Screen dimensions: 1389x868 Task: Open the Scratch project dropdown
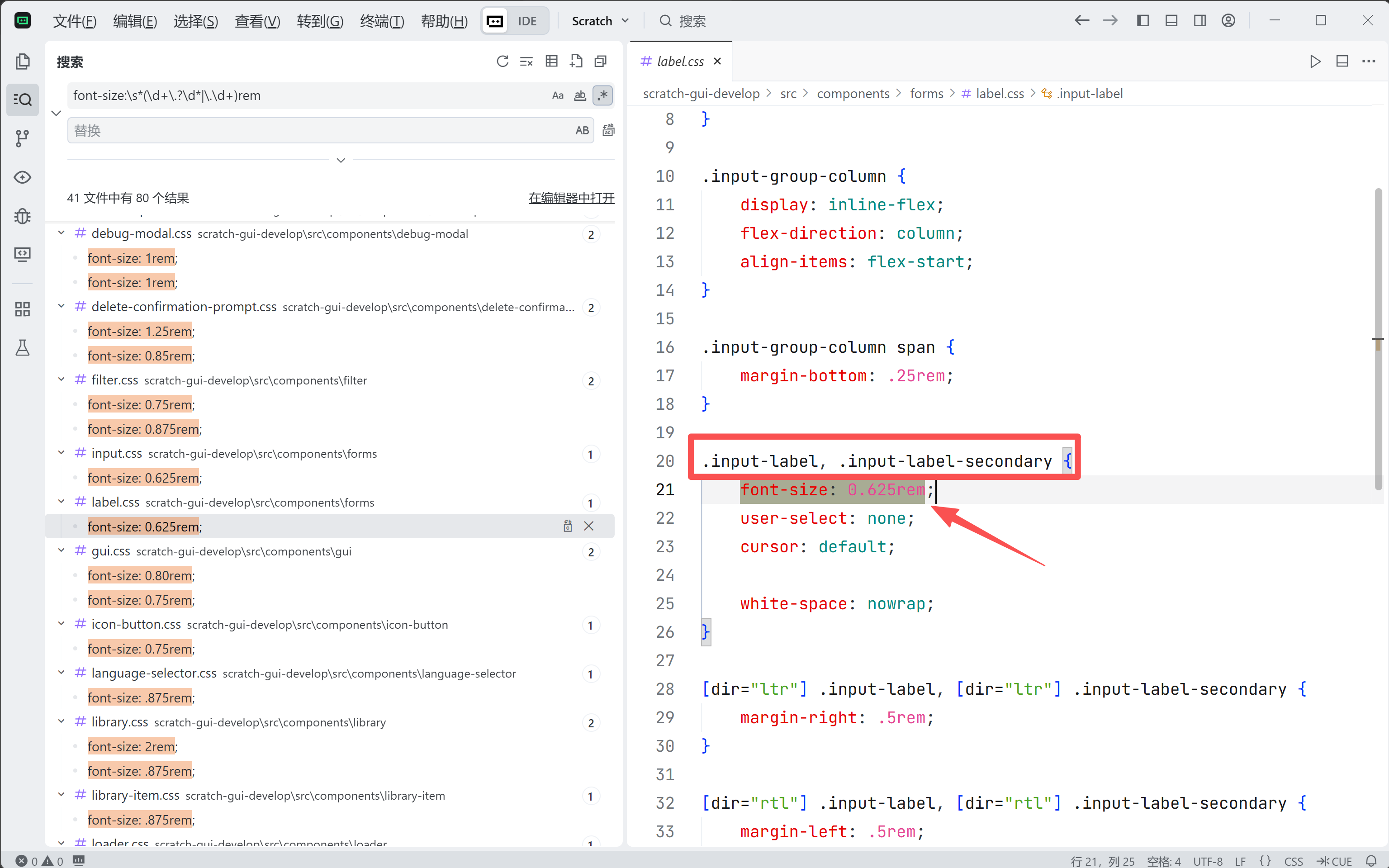pos(600,21)
